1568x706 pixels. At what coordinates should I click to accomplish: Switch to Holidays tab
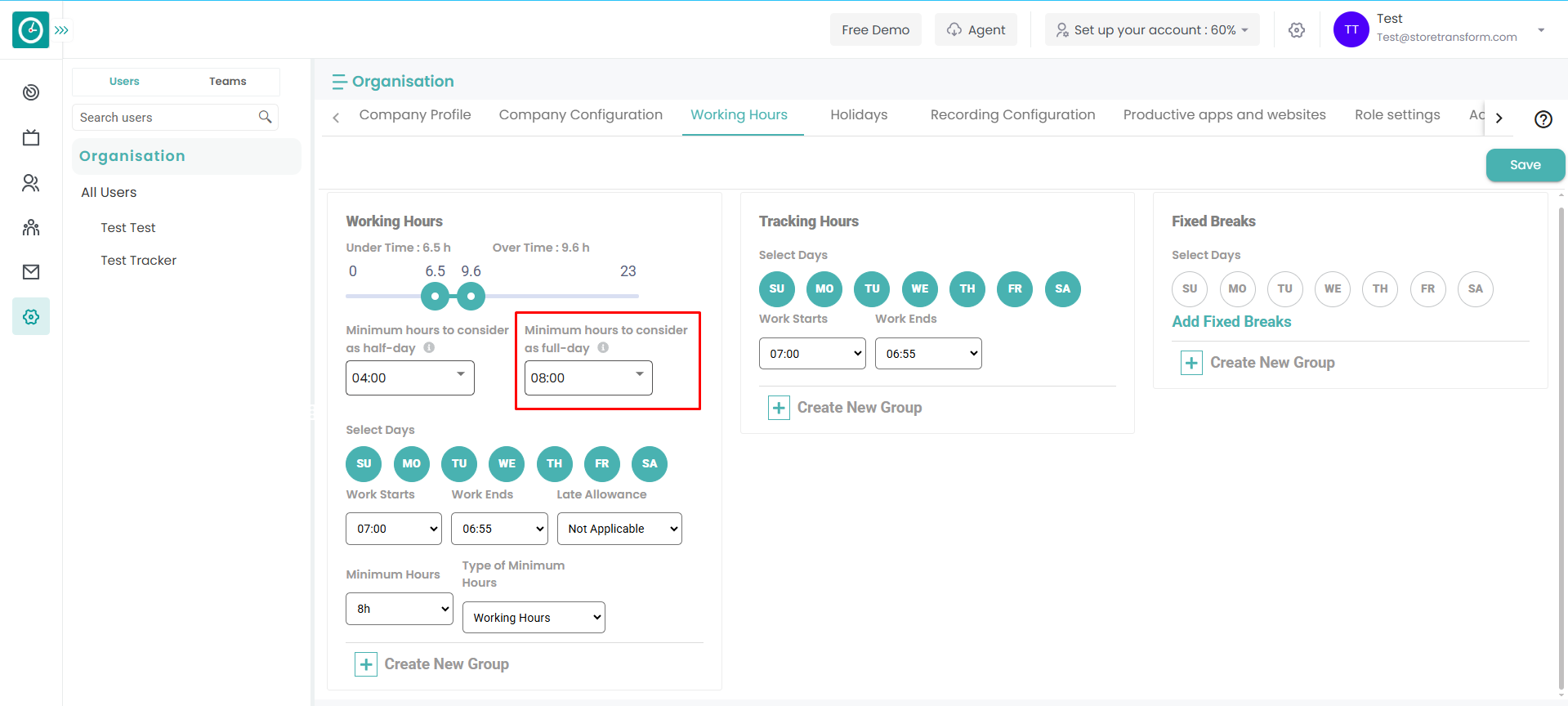[859, 114]
